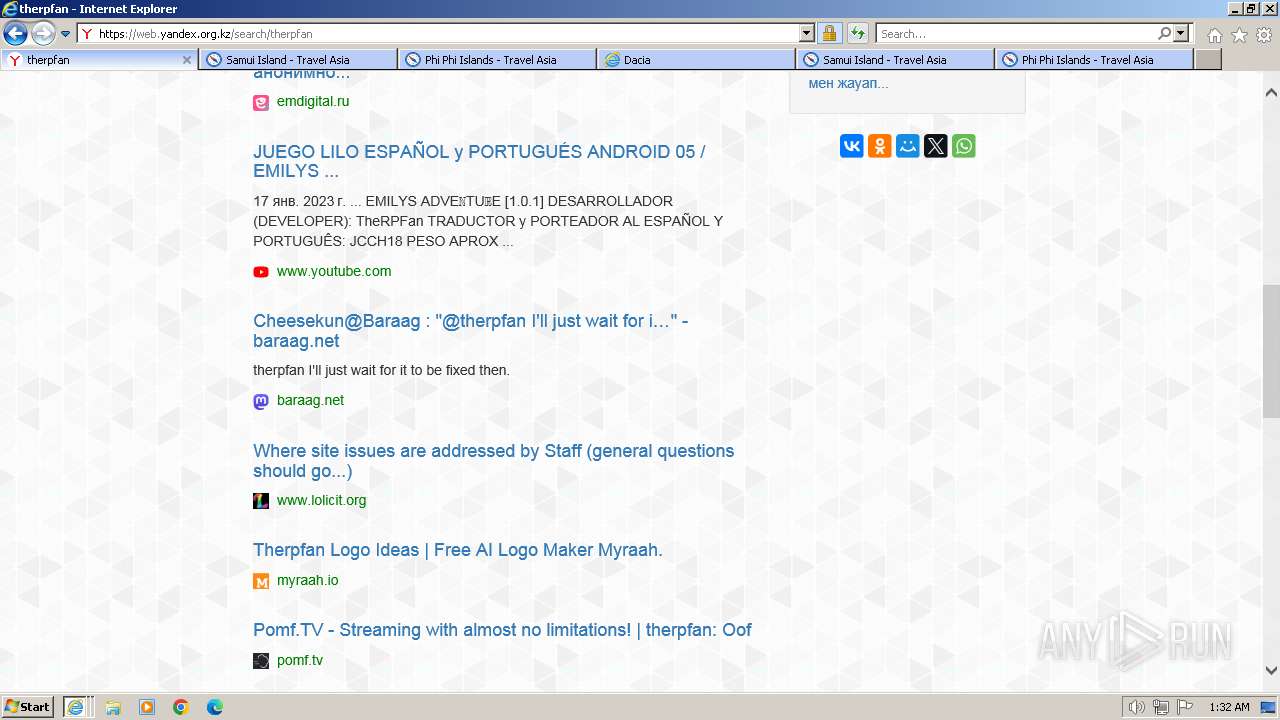This screenshot has width=1280, height=720.
Task: Open the Favorites star icon
Action: (x=1239, y=35)
